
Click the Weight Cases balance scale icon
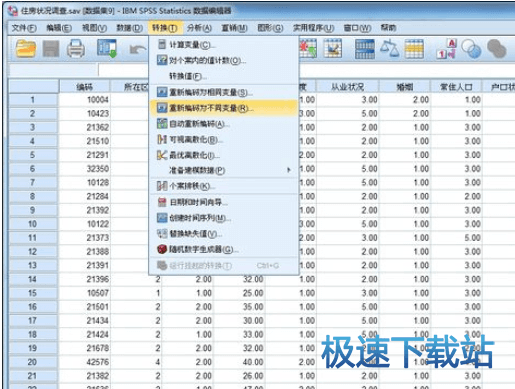(x=390, y=49)
